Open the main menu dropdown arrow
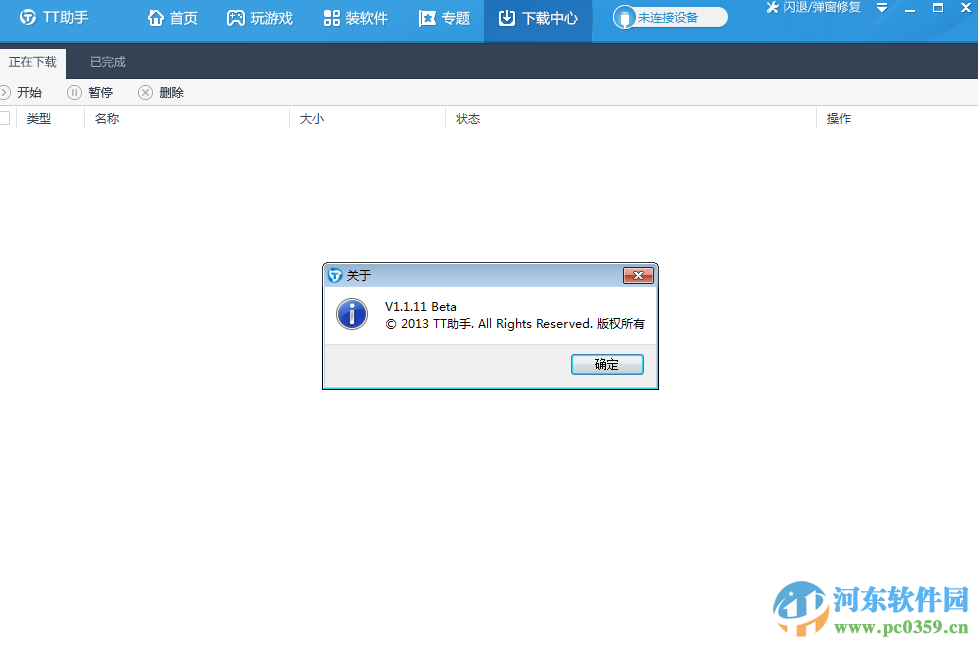Image resolution: width=978 pixels, height=652 pixels. (882, 8)
